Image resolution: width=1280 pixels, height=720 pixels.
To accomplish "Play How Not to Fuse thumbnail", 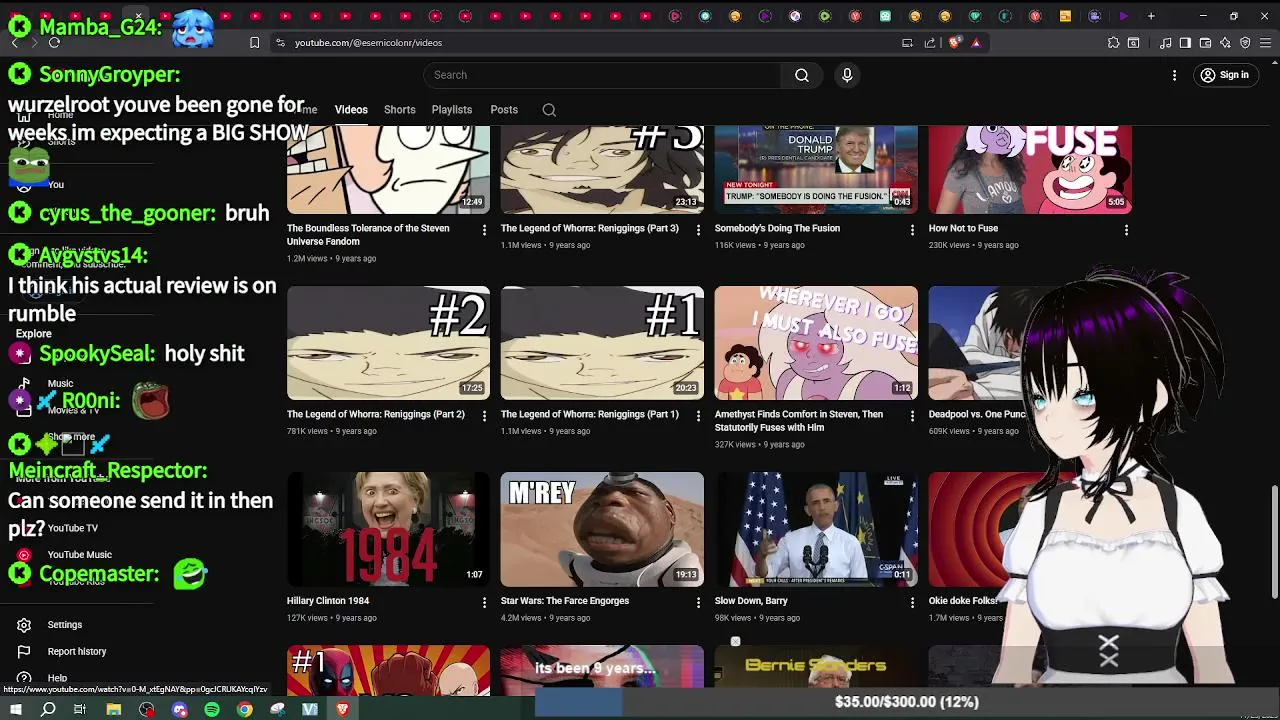I will 1030,169.
